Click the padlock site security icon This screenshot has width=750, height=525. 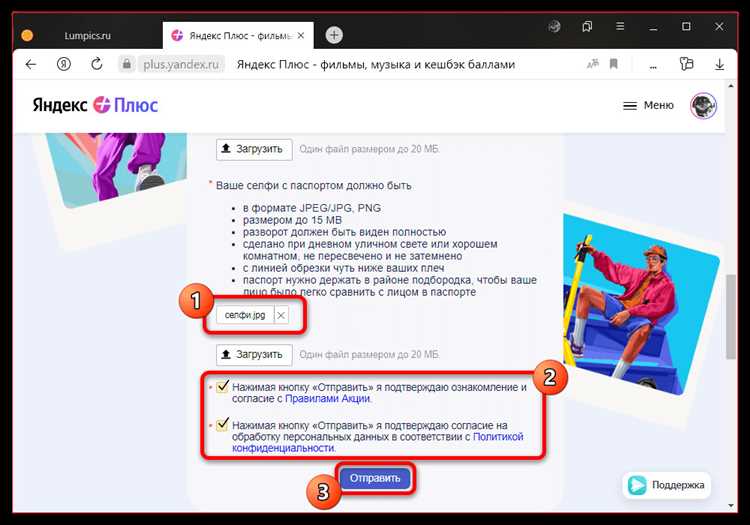pos(127,64)
